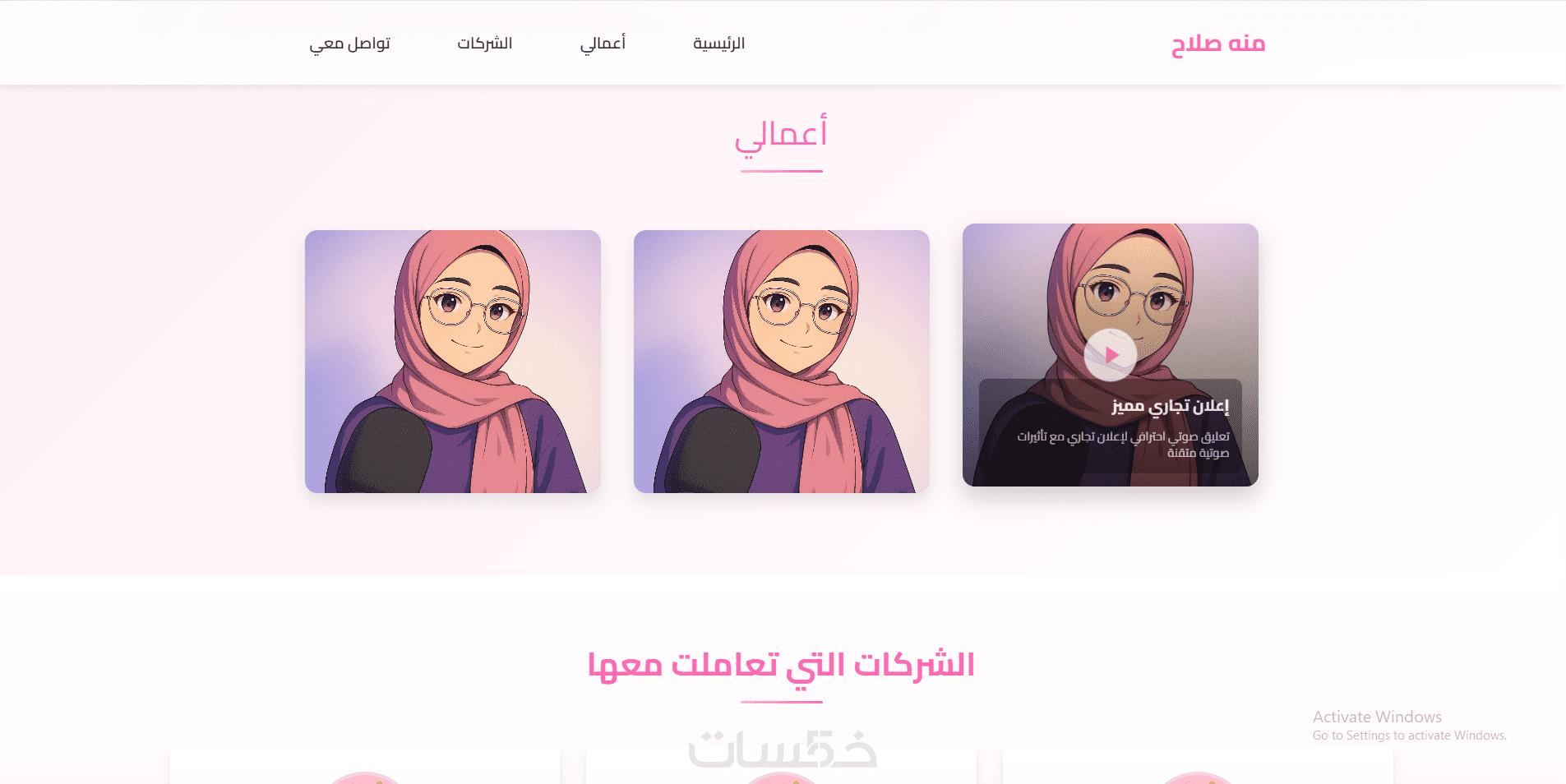Viewport: 1566px width, 784px height.
Task: Select the leftmost company card
Action: [365, 765]
